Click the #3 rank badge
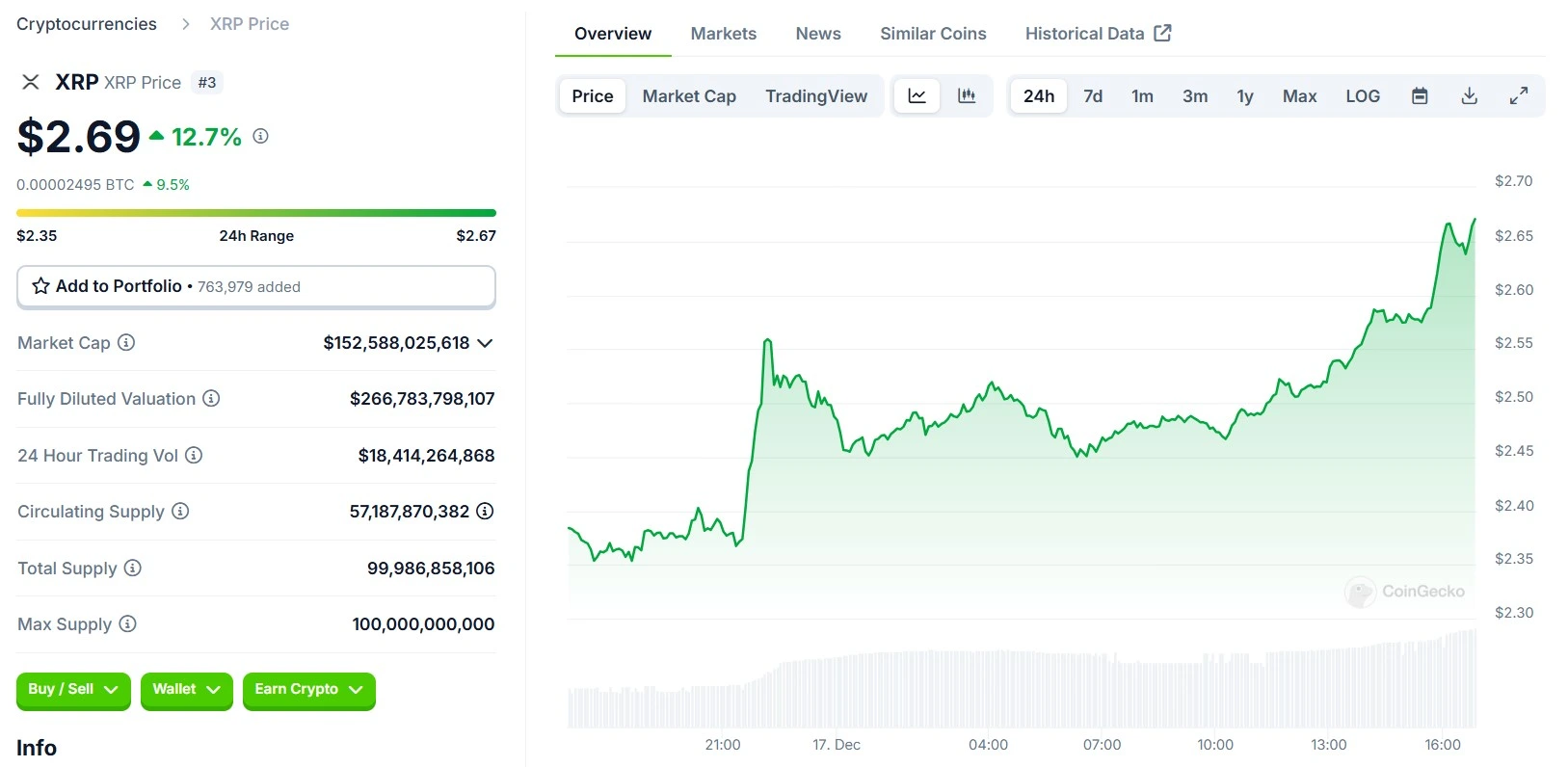Screen dimensions: 1568x767 [207, 83]
